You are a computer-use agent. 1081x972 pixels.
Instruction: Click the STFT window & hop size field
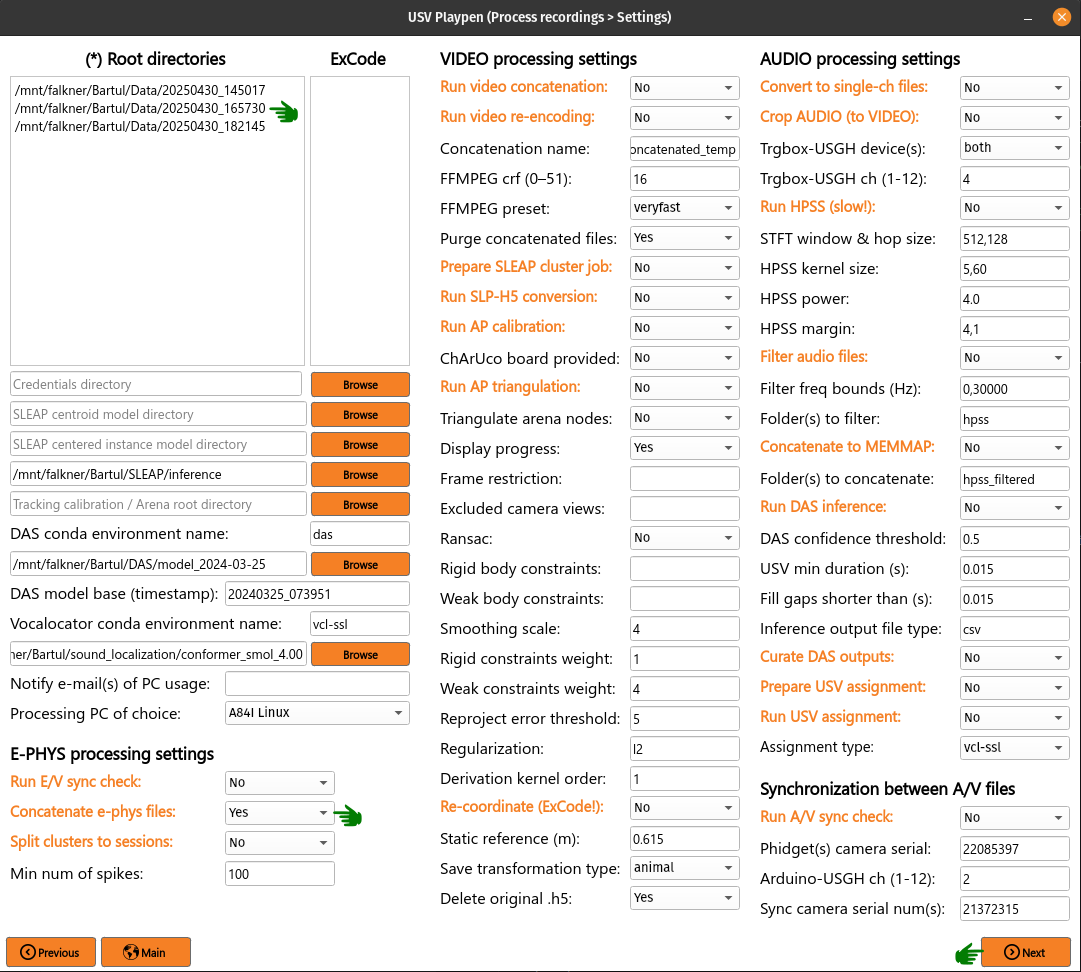pos(1014,239)
